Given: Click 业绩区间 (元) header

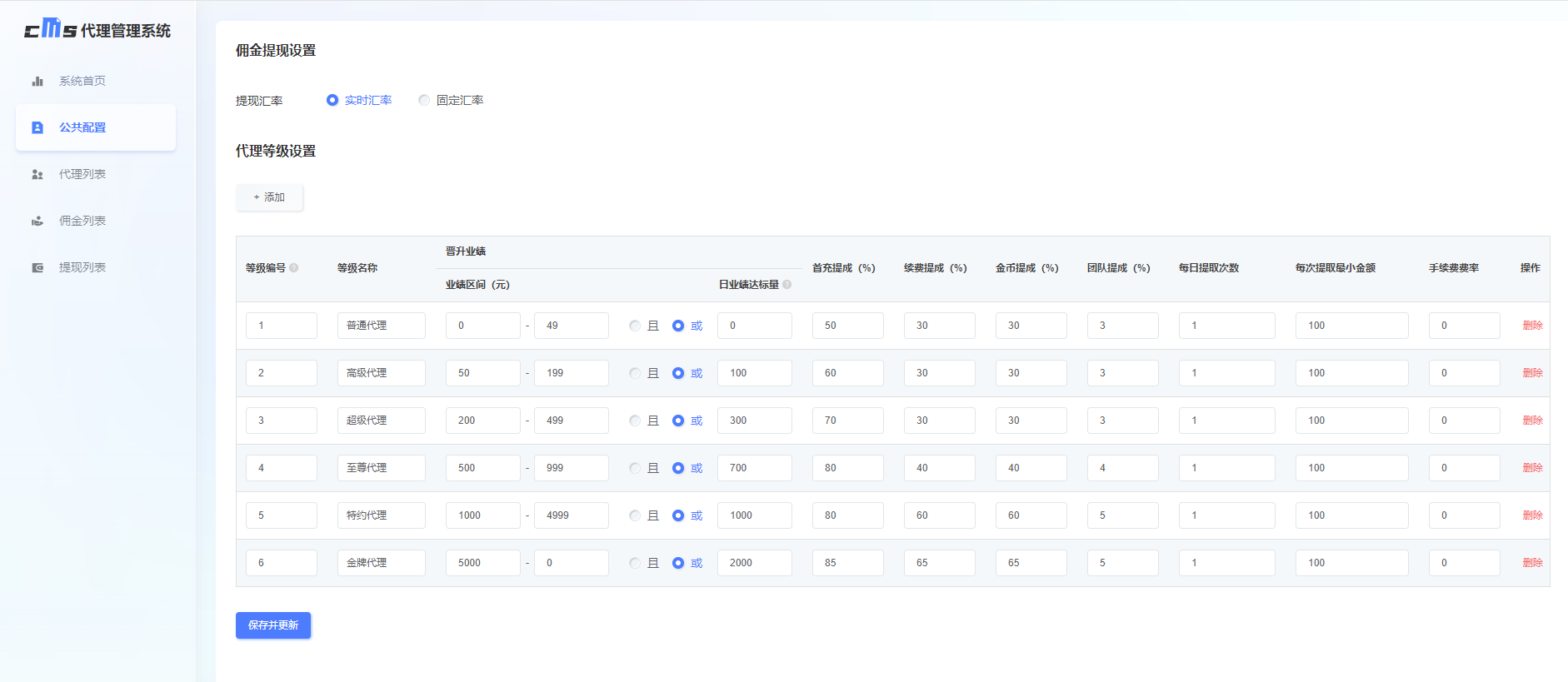Looking at the screenshot, I should (477, 285).
